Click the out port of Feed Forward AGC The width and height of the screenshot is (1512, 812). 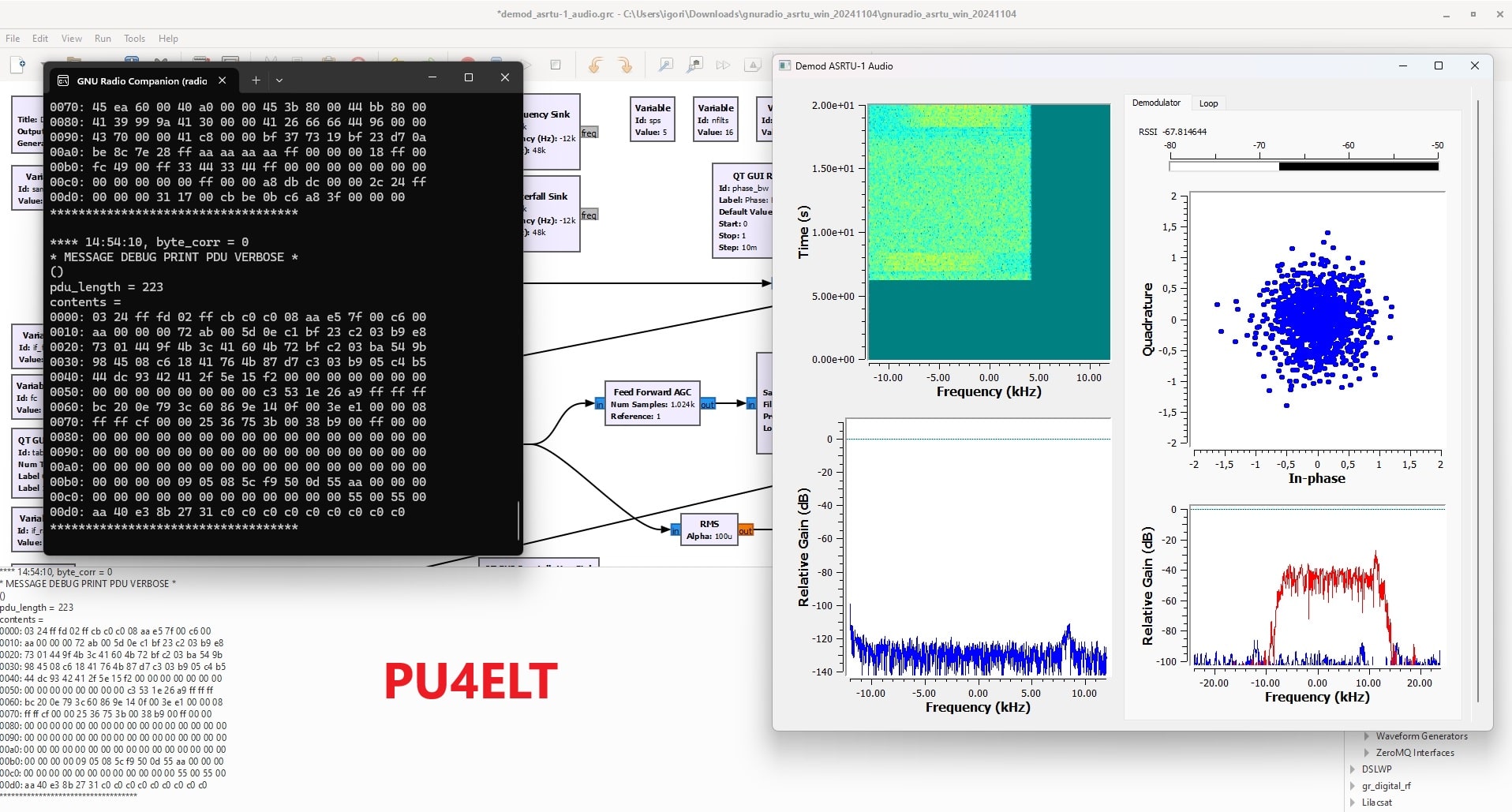pyautogui.click(x=707, y=404)
